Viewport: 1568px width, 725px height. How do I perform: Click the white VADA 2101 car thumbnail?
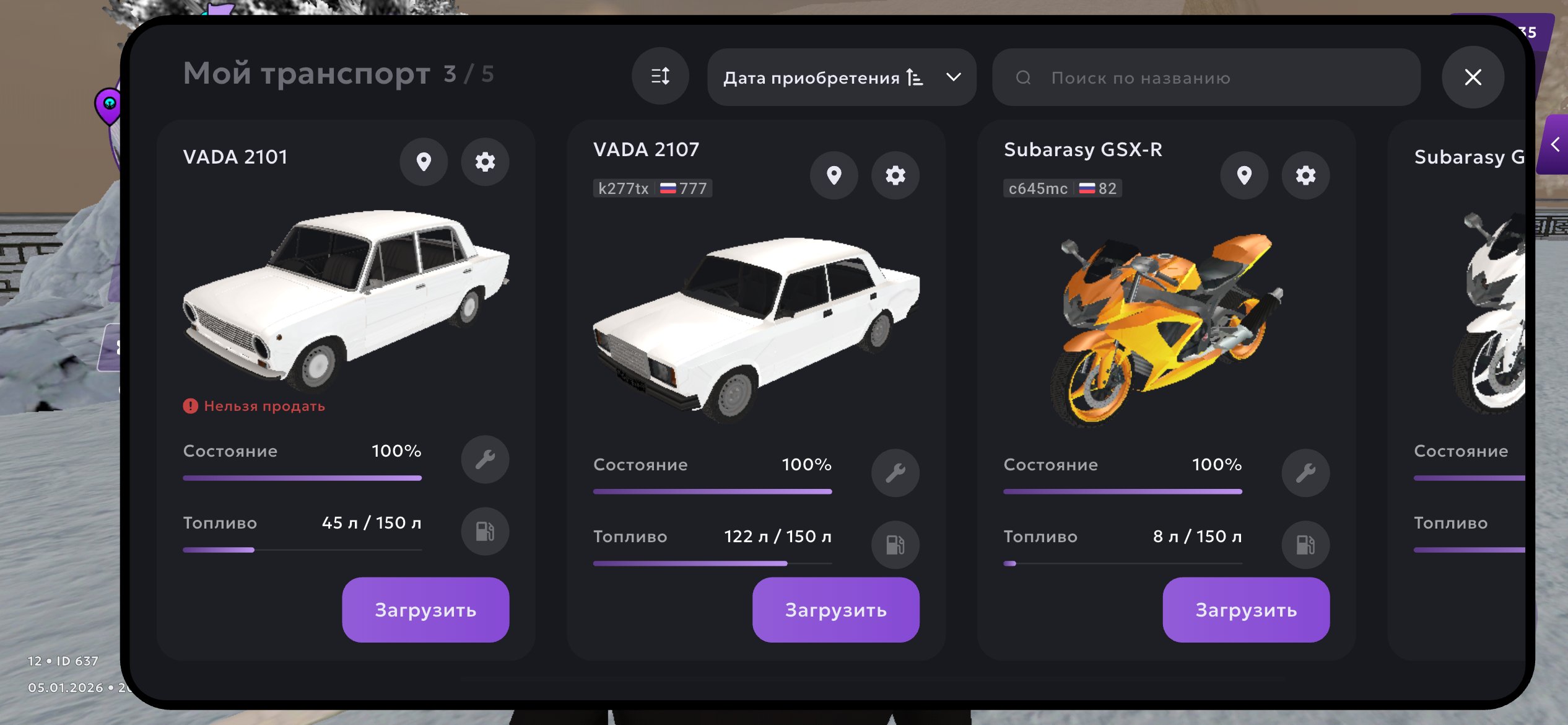click(x=346, y=297)
